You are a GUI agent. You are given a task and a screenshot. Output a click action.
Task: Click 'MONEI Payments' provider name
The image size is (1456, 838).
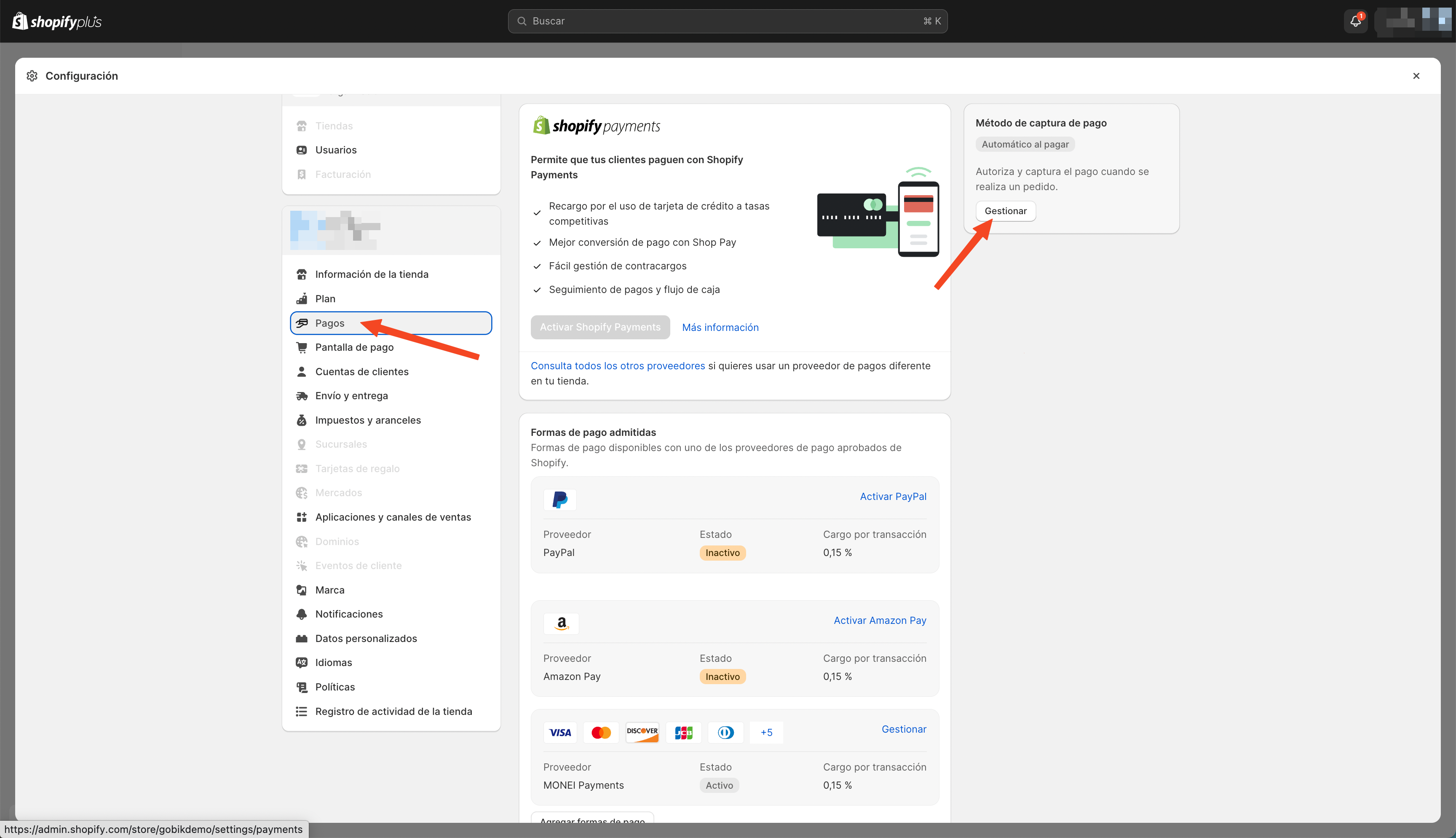pos(583,786)
